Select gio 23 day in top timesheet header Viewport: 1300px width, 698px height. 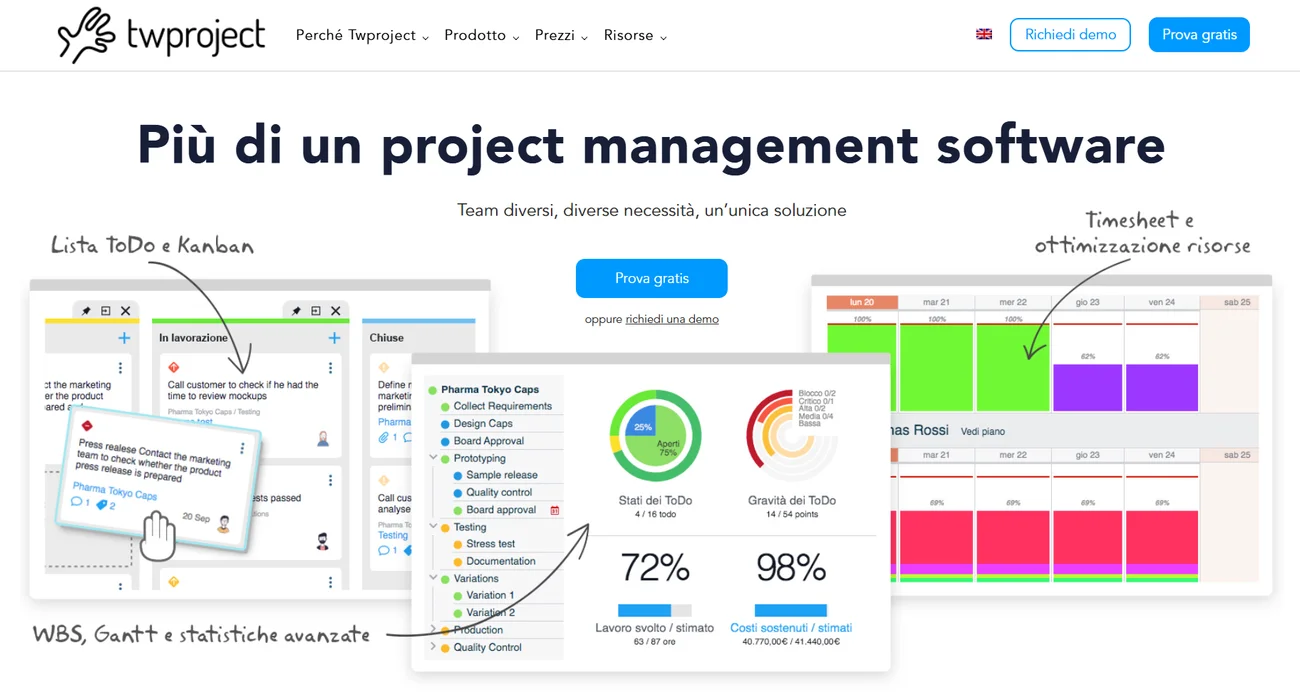[x=1087, y=302]
